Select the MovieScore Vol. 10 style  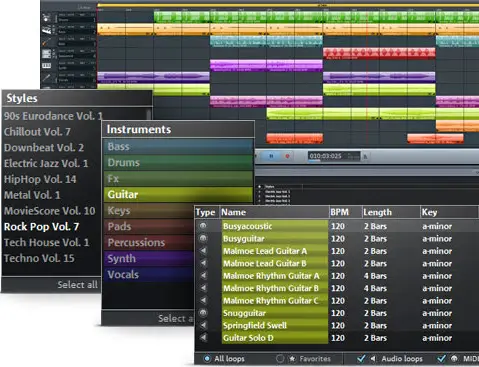(x=50, y=211)
